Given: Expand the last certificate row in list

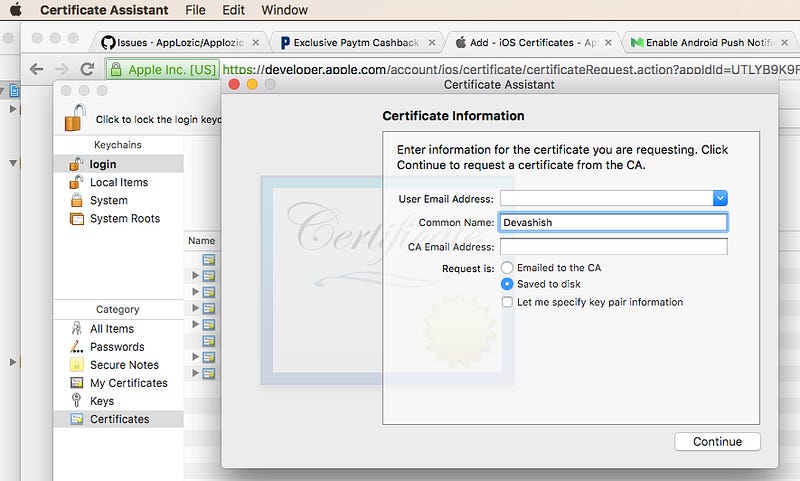Looking at the screenshot, I should [196, 373].
